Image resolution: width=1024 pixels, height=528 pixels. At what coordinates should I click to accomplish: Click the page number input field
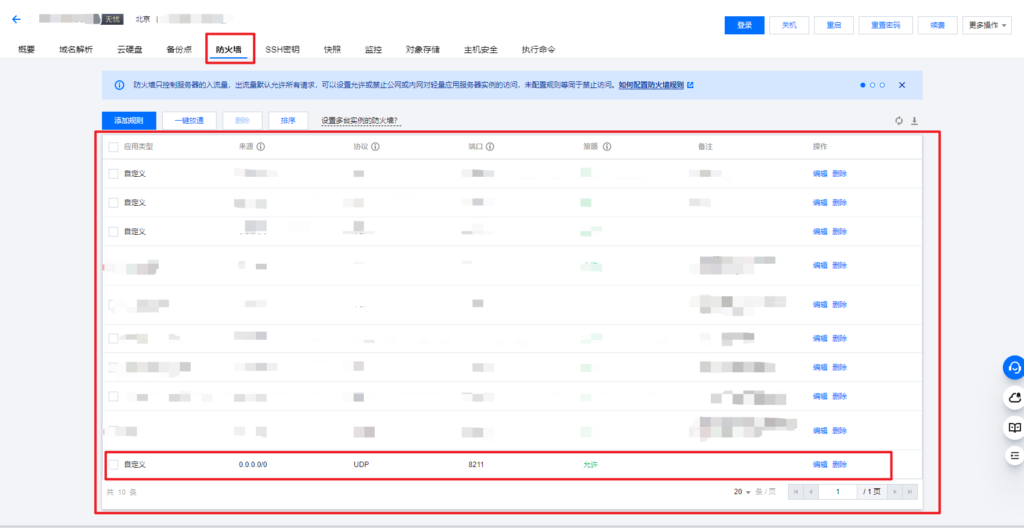point(838,492)
